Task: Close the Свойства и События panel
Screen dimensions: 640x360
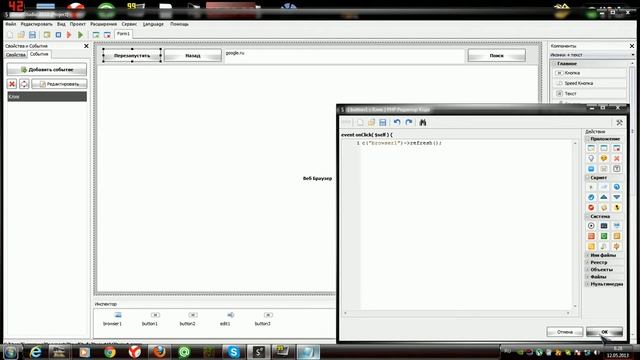Action: [86, 46]
